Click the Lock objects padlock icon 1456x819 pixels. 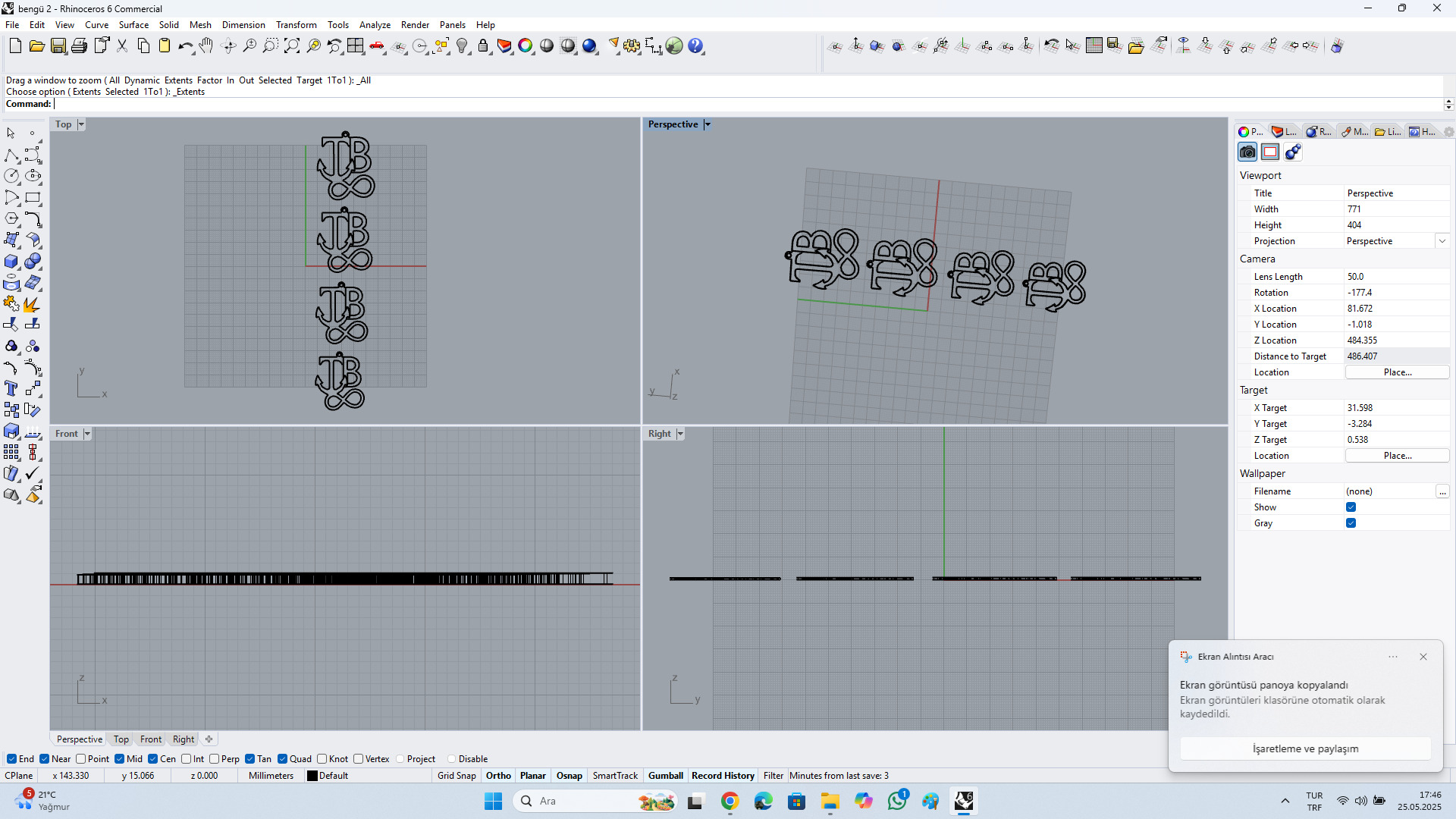click(x=483, y=46)
